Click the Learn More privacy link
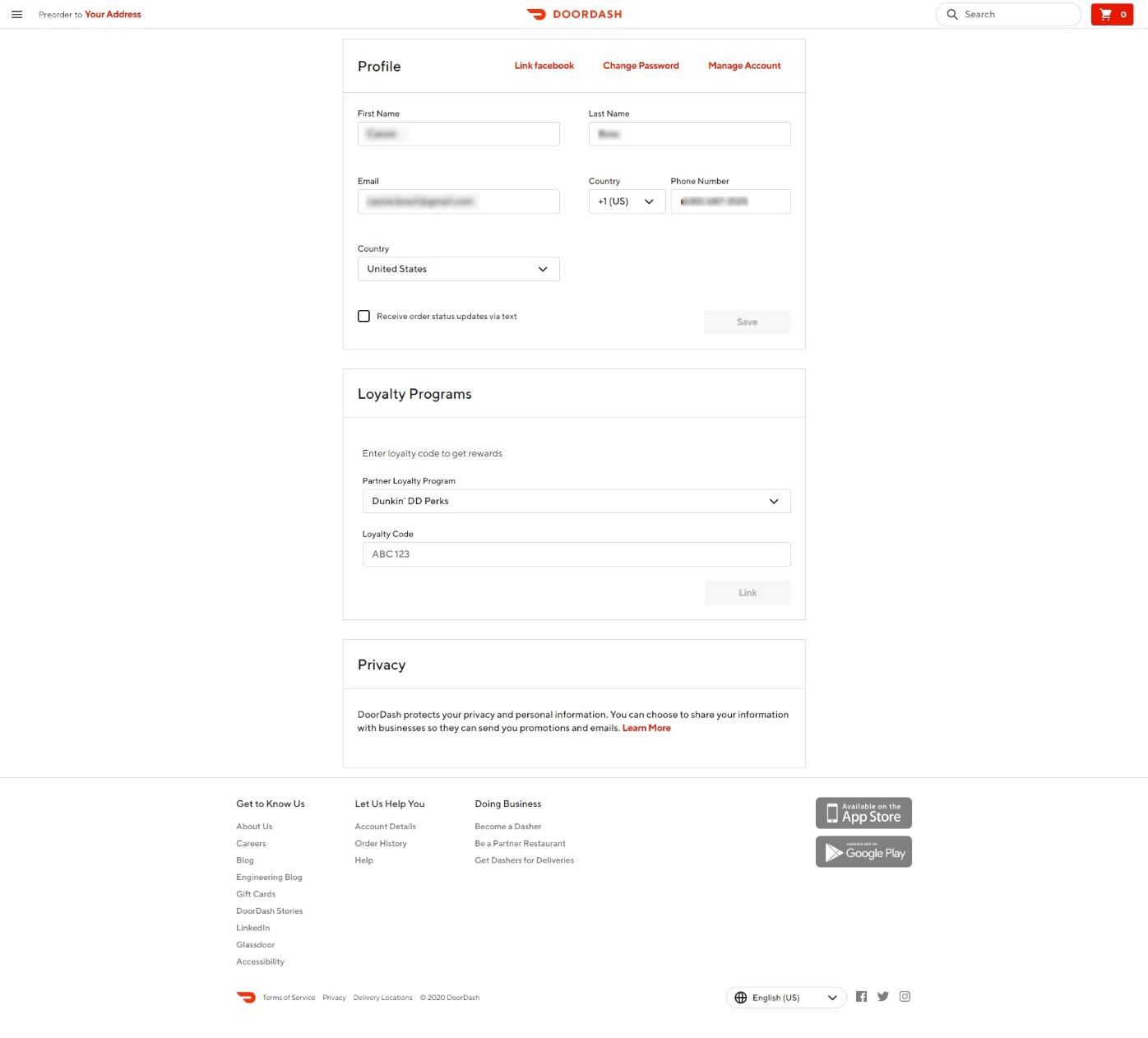The height and width of the screenshot is (1038, 1148). 646,728
